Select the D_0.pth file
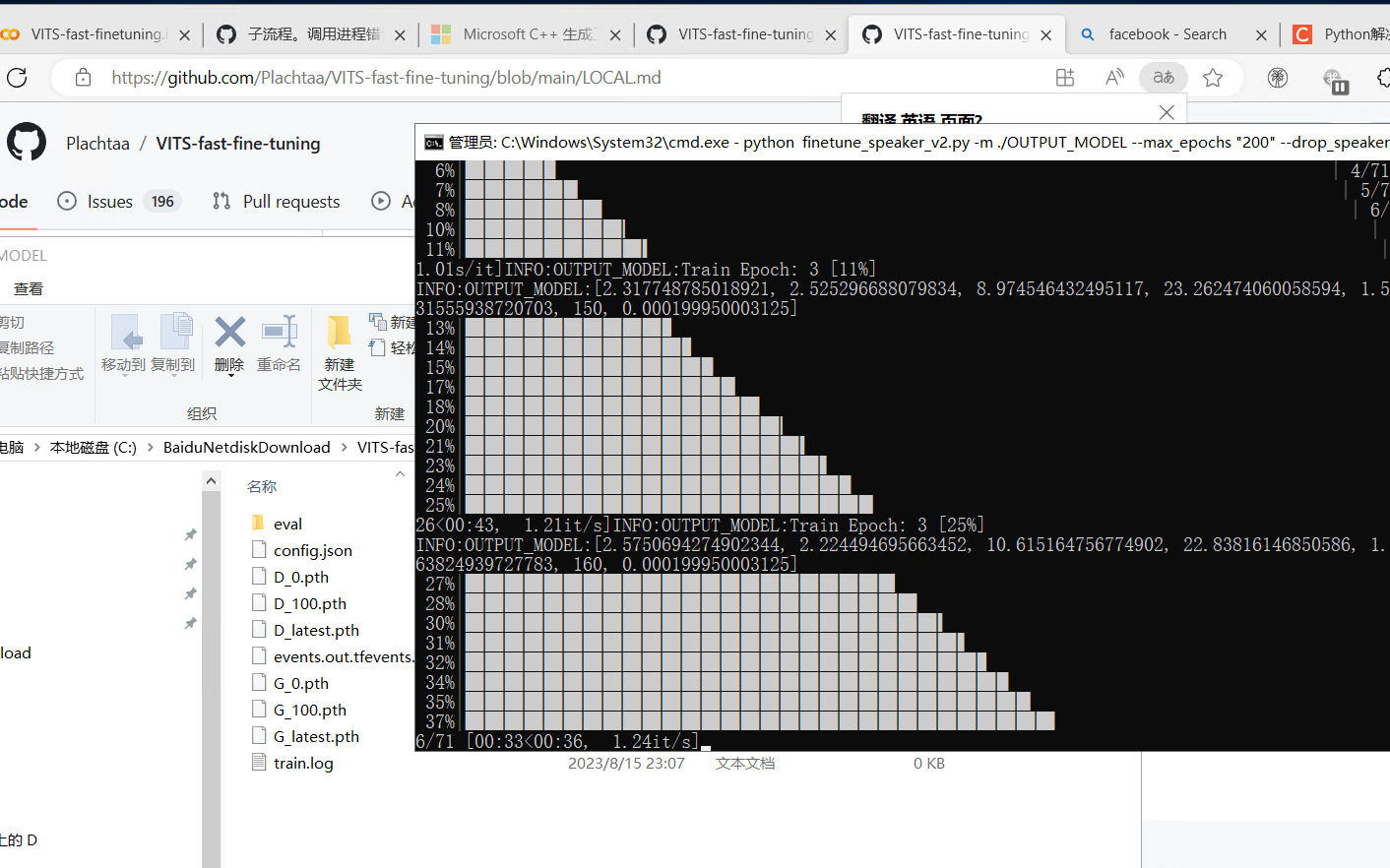1390x868 pixels. 300,577
